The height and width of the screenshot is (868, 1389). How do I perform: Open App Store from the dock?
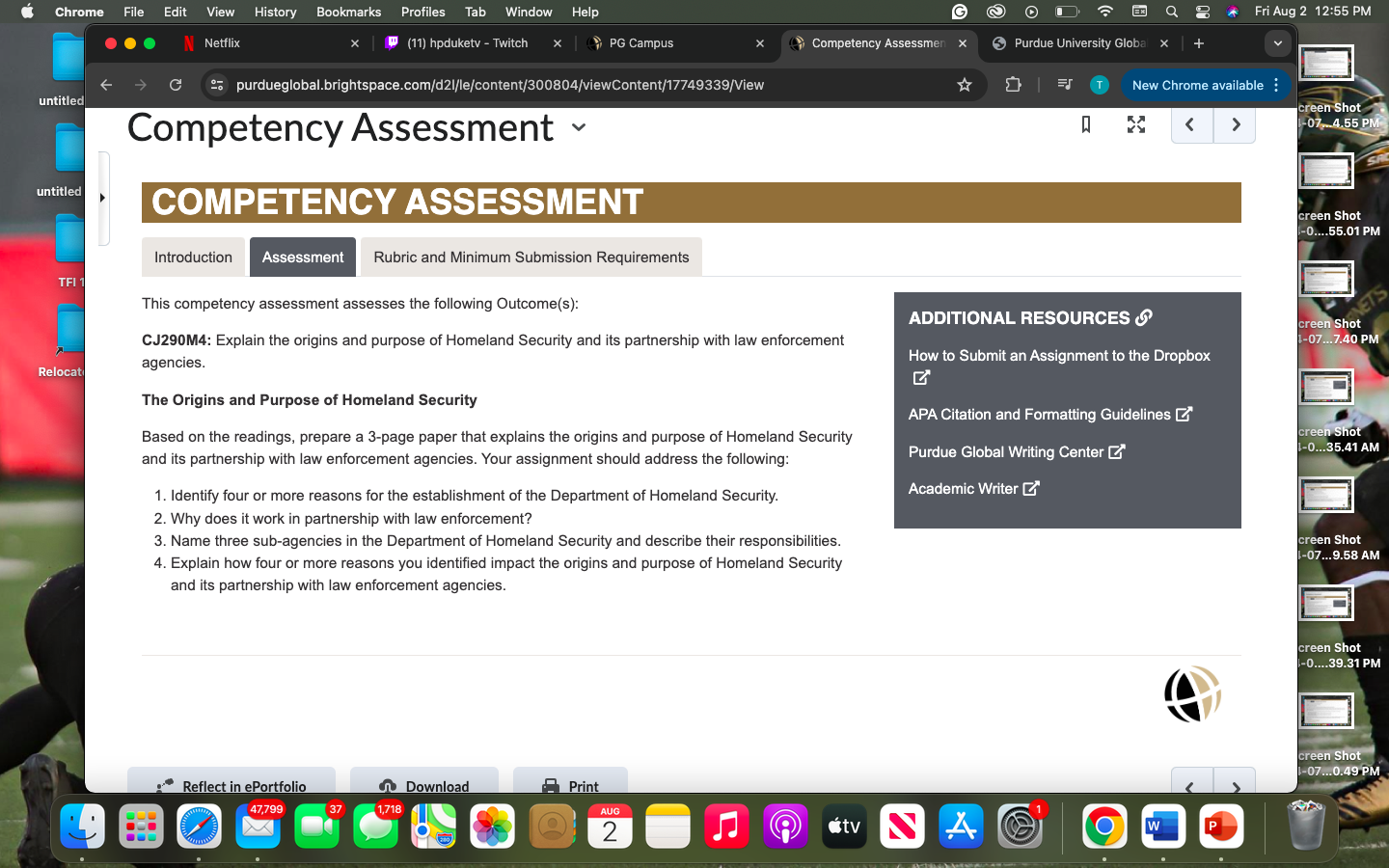961,827
